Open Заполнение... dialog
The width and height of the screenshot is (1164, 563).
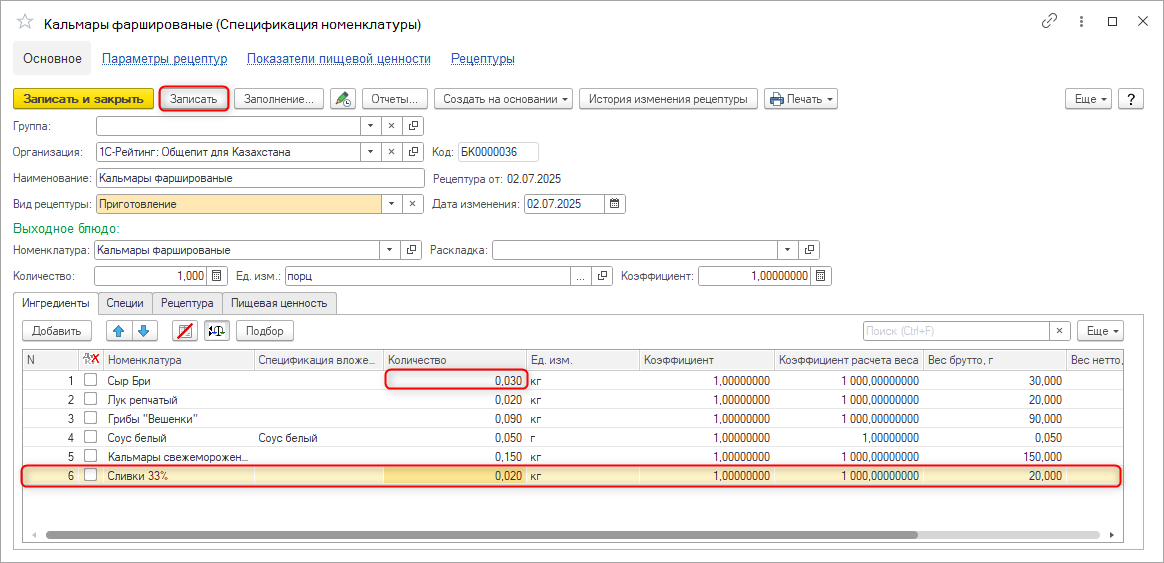pos(279,99)
